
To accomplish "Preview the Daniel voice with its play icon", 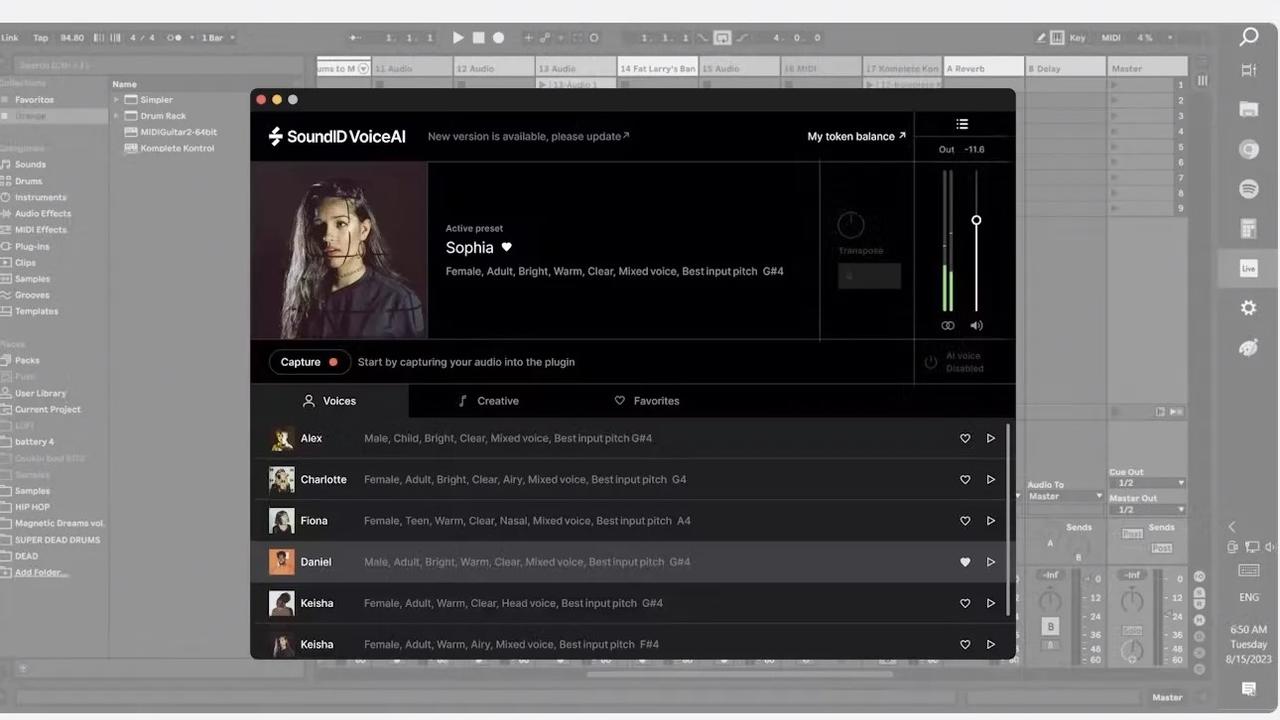I will [991, 562].
